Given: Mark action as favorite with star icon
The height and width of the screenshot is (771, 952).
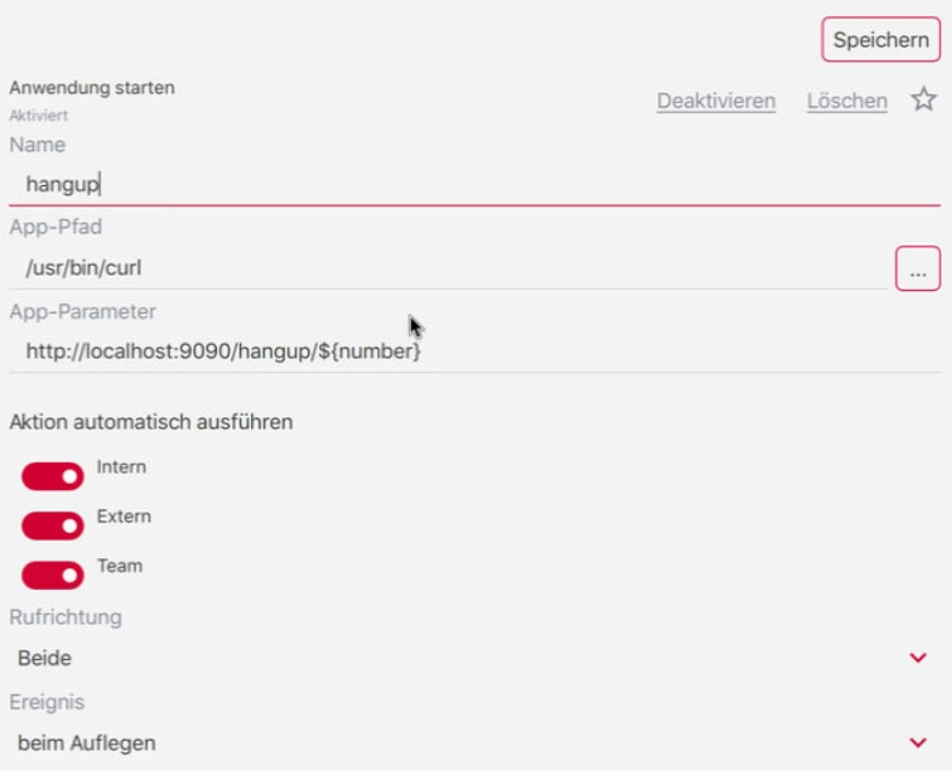Looking at the screenshot, I should click(x=923, y=99).
